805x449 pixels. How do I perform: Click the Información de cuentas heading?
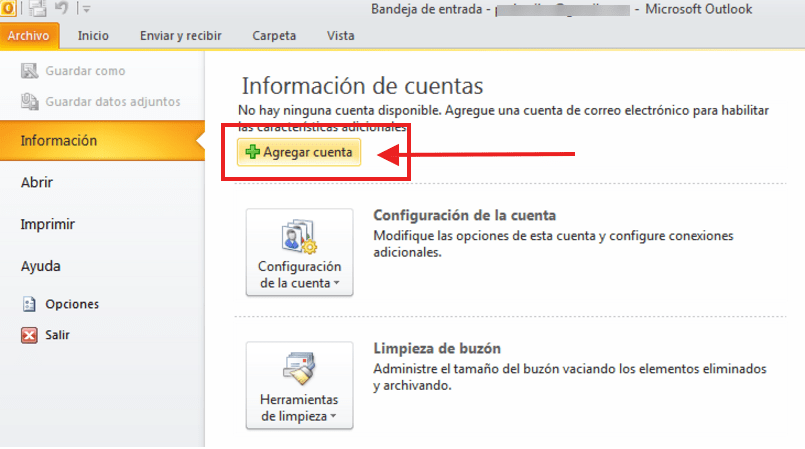pyautogui.click(x=362, y=86)
